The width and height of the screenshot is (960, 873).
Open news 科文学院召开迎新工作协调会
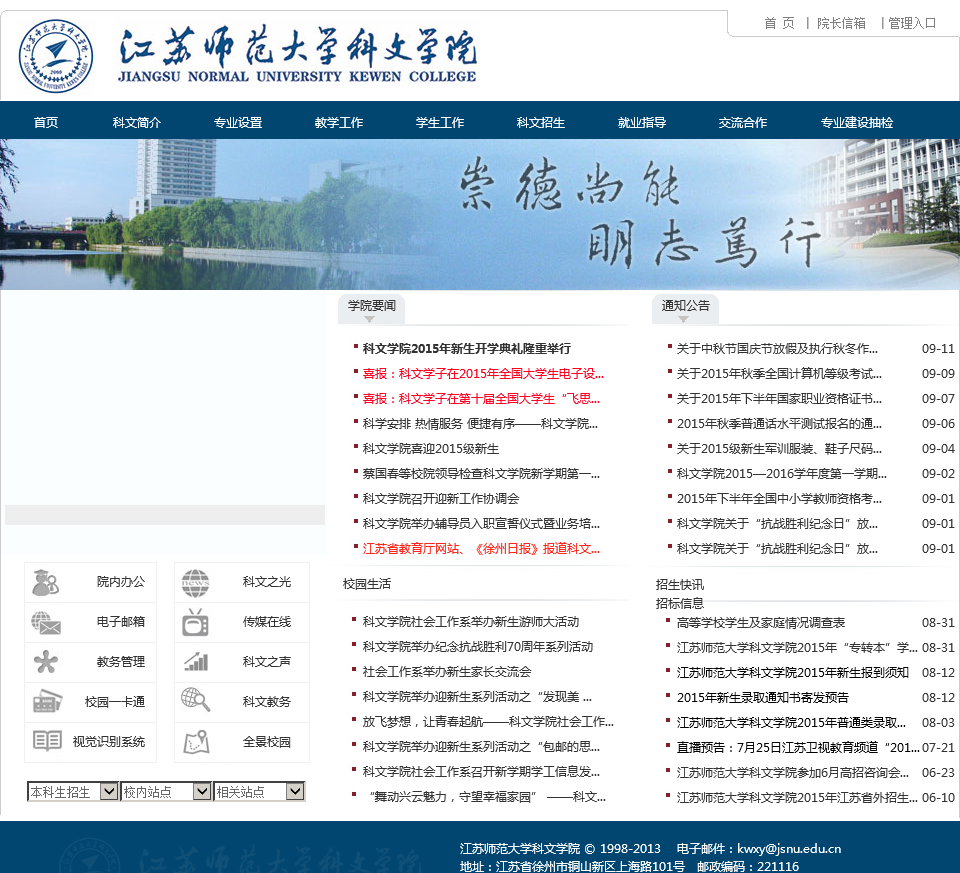click(x=441, y=498)
